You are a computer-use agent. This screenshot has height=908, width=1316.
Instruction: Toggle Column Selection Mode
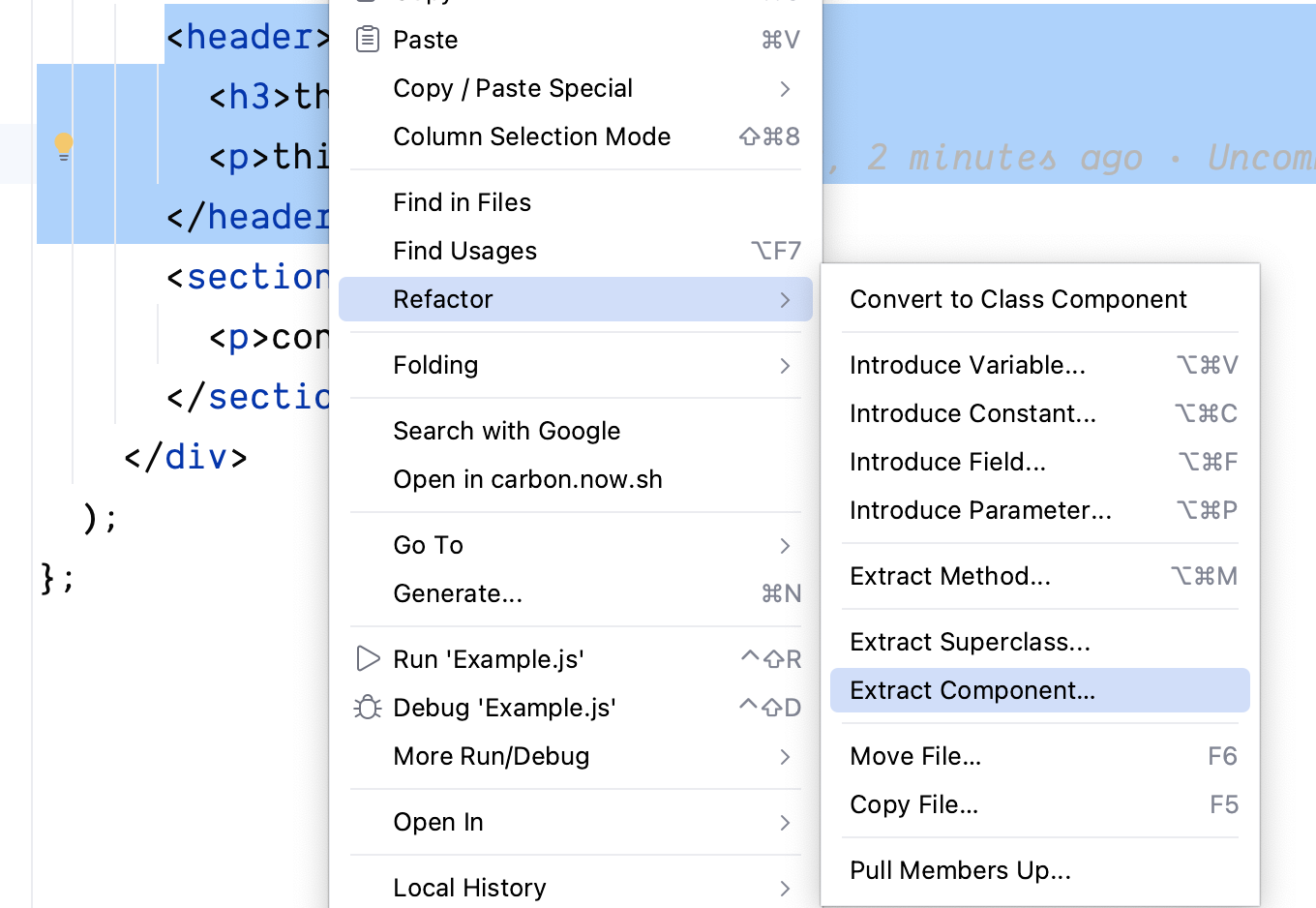[531, 136]
